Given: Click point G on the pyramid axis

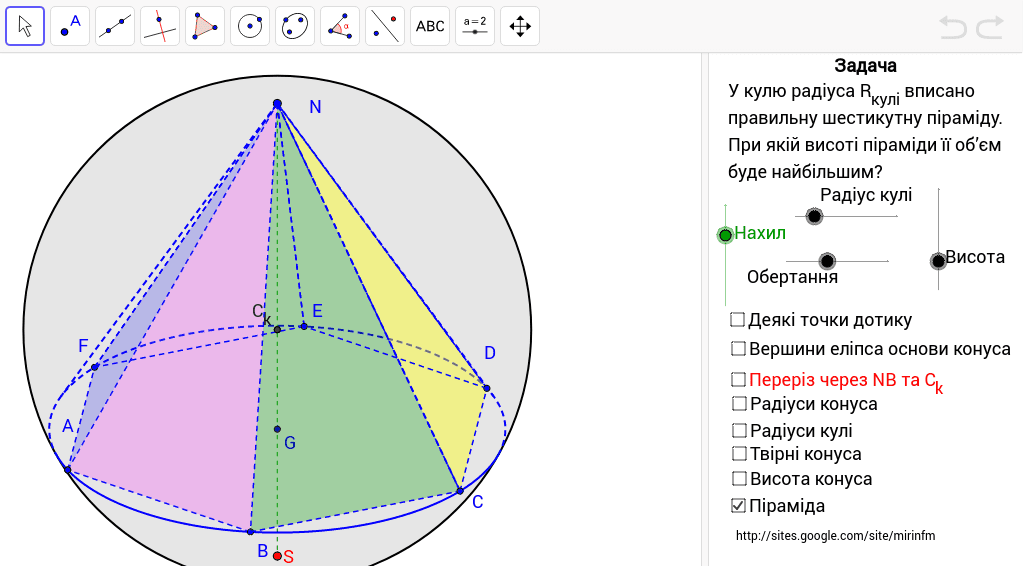Looking at the screenshot, I should click(x=277, y=429).
